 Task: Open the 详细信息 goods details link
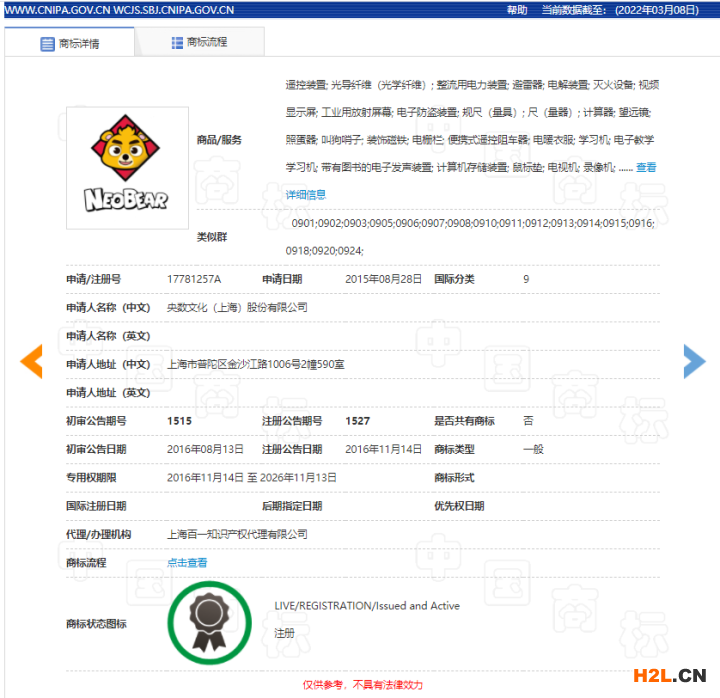(306, 194)
